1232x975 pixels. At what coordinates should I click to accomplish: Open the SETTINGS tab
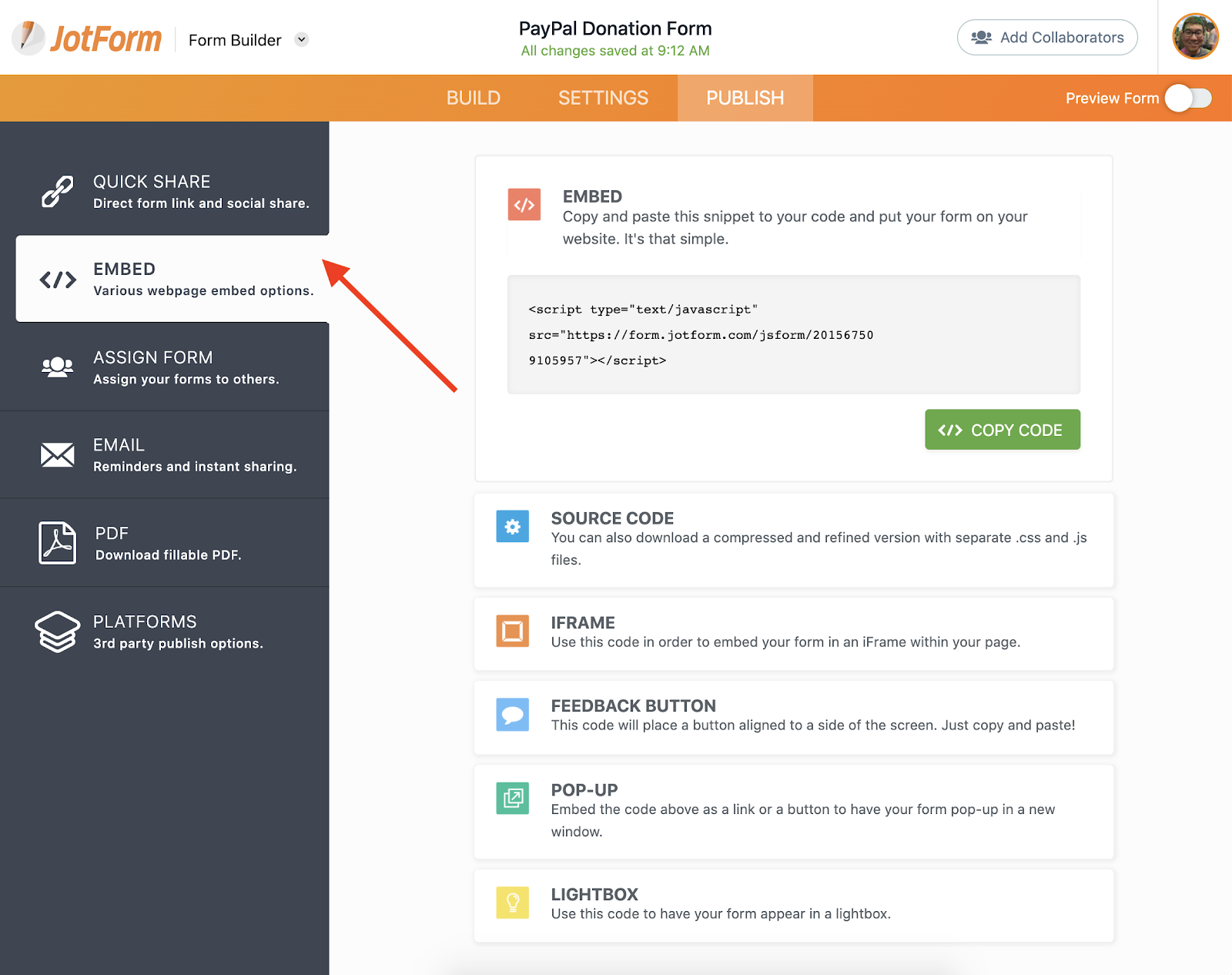coord(603,98)
